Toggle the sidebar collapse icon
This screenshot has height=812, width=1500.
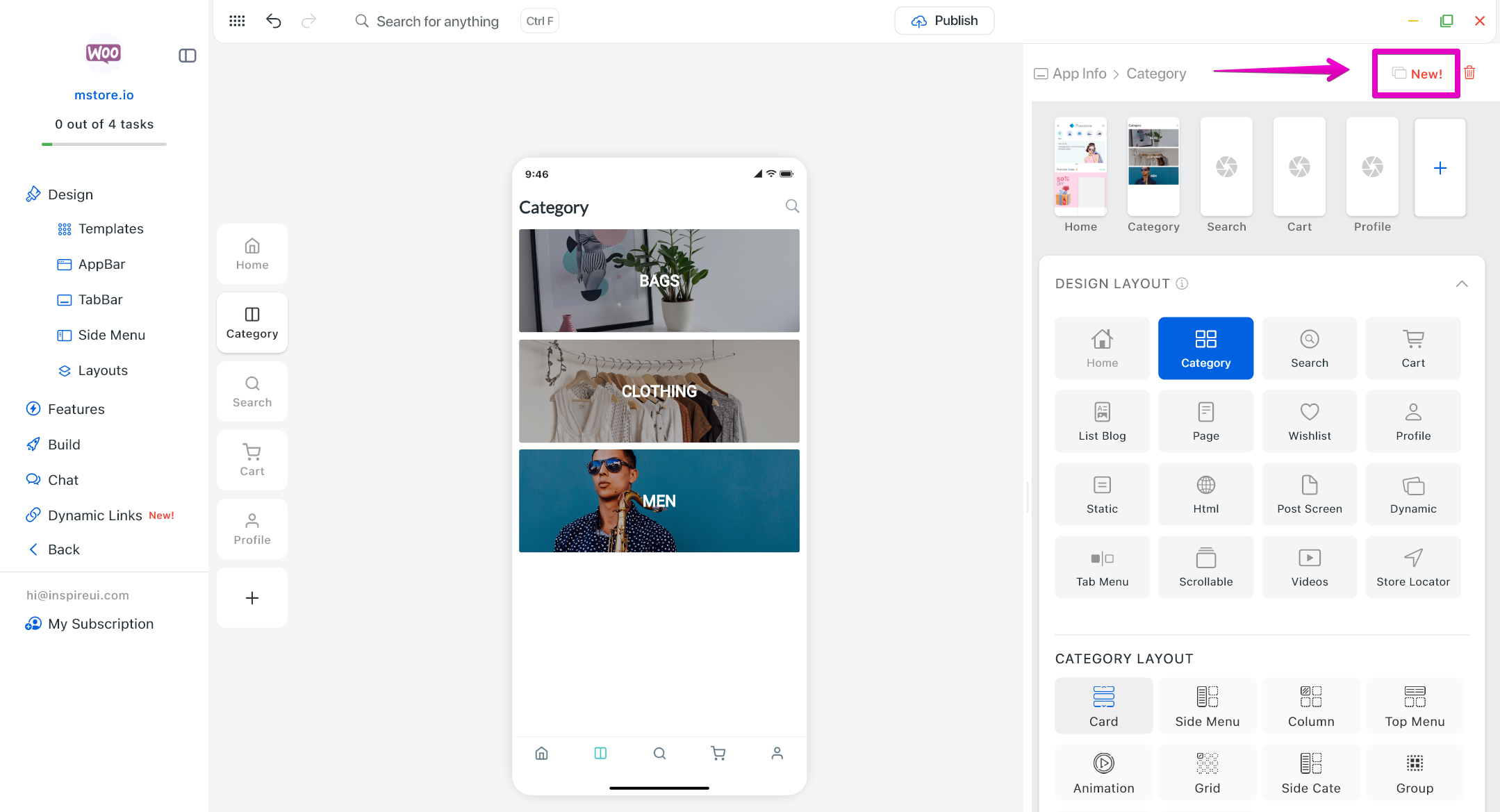188,56
